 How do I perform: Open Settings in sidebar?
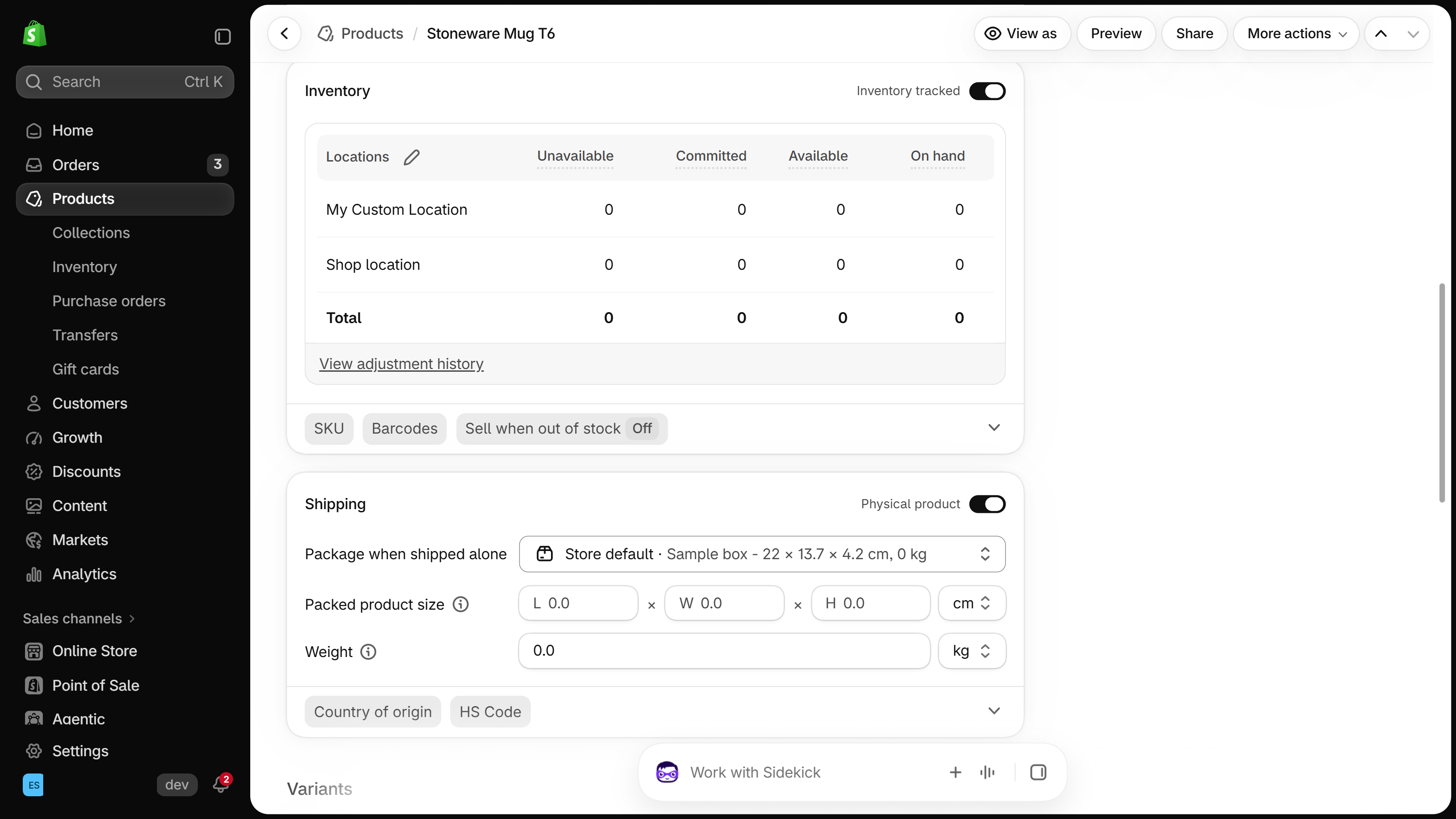point(125,751)
